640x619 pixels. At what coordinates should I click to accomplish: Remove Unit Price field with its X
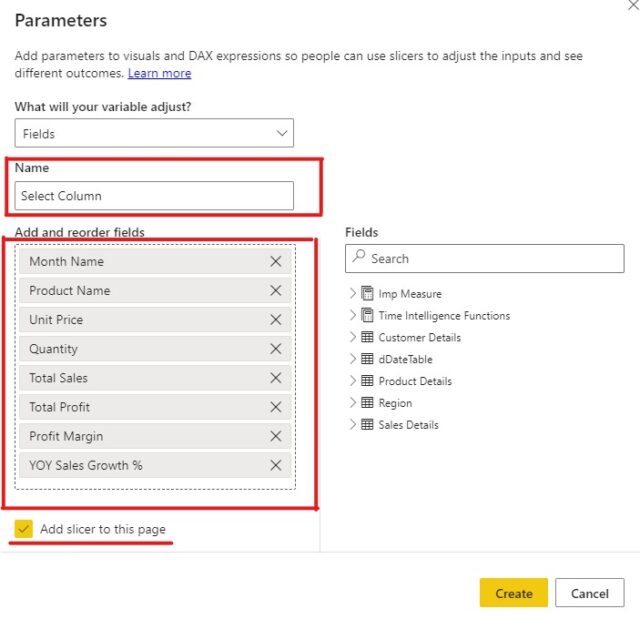tap(276, 319)
